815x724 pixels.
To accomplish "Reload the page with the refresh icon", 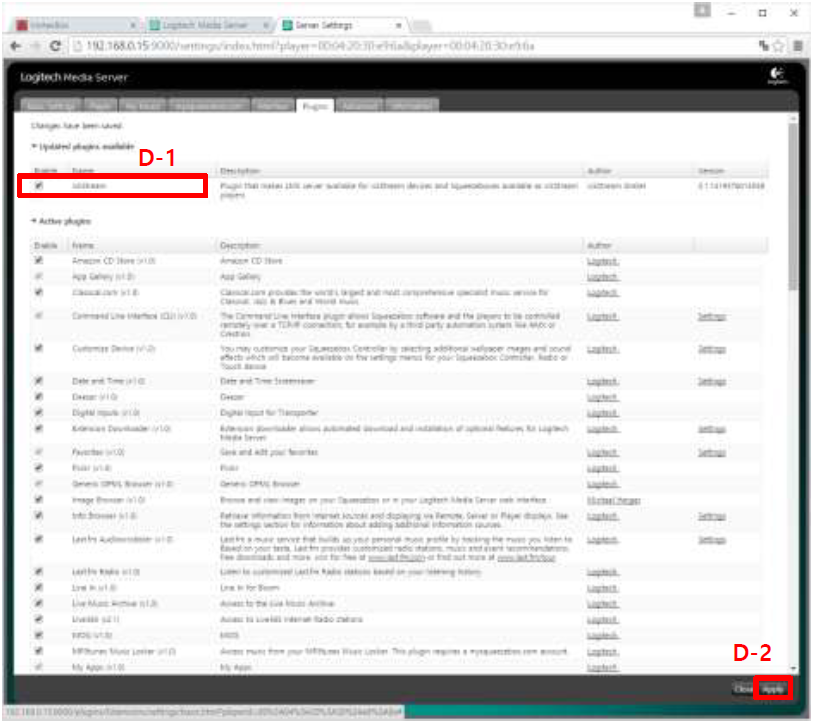I will 56,46.
